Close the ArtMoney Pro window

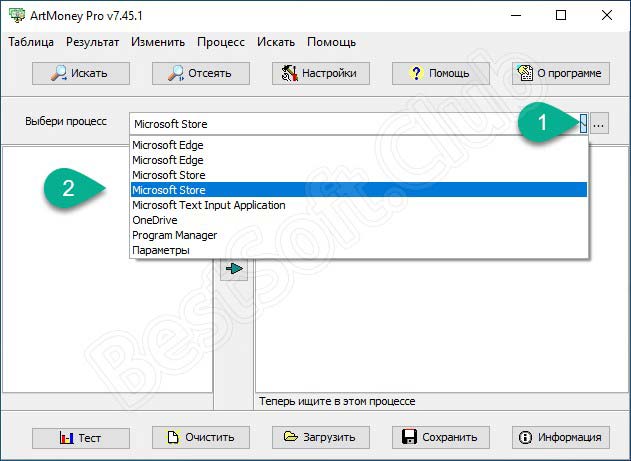(x=606, y=16)
